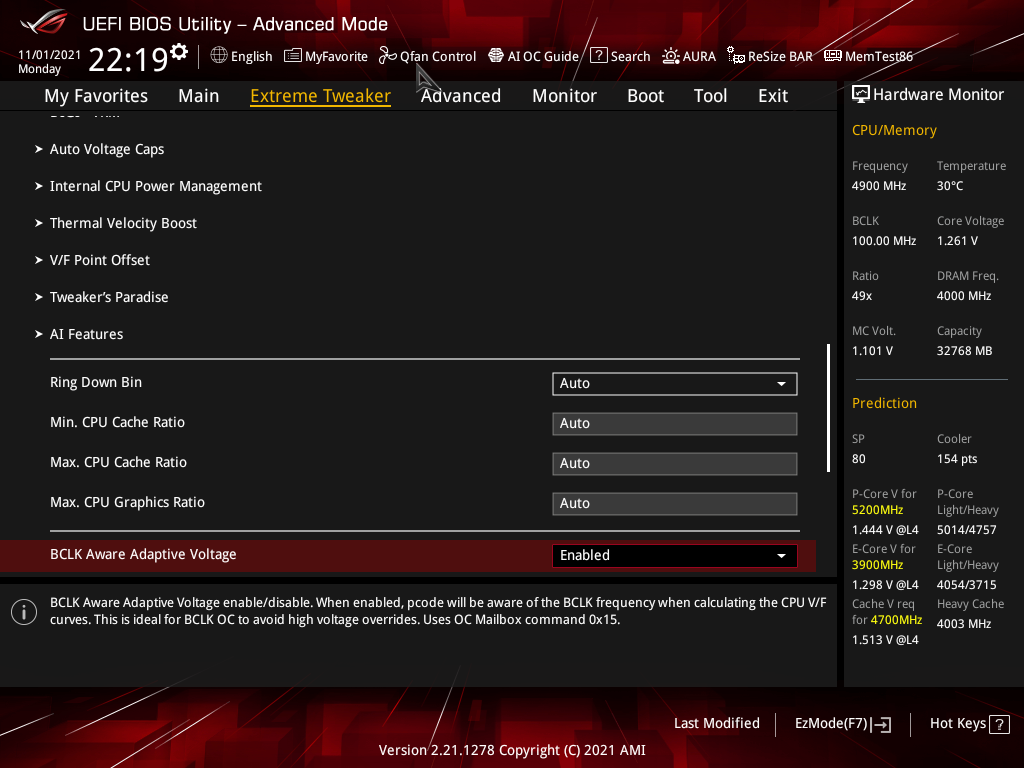Viewport: 1024px width, 768px height.
Task: Click Max. CPU Graphics Ratio field
Action: click(x=675, y=503)
